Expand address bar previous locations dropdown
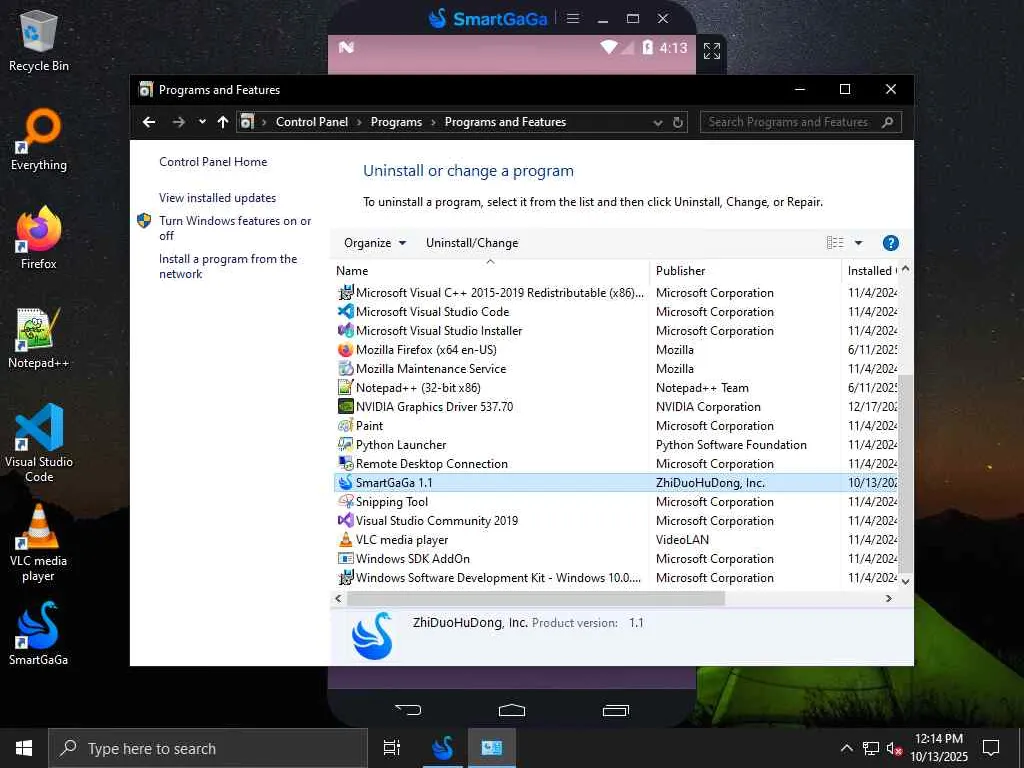This screenshot has width=1024, height=768. (x=658, y=123)
